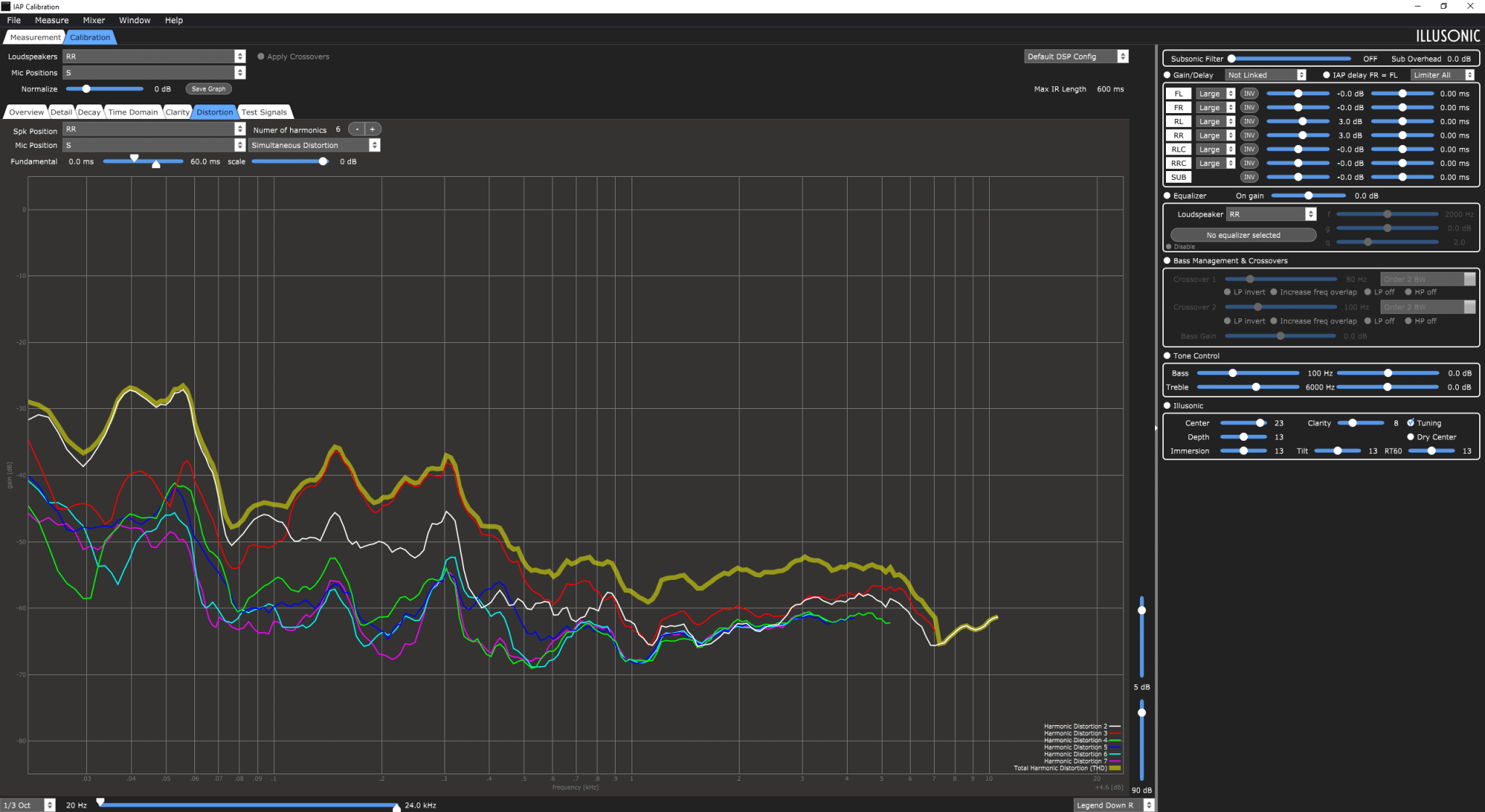Select the SUB speaker channel box

pyautogui.click(x=1178, y=177)
